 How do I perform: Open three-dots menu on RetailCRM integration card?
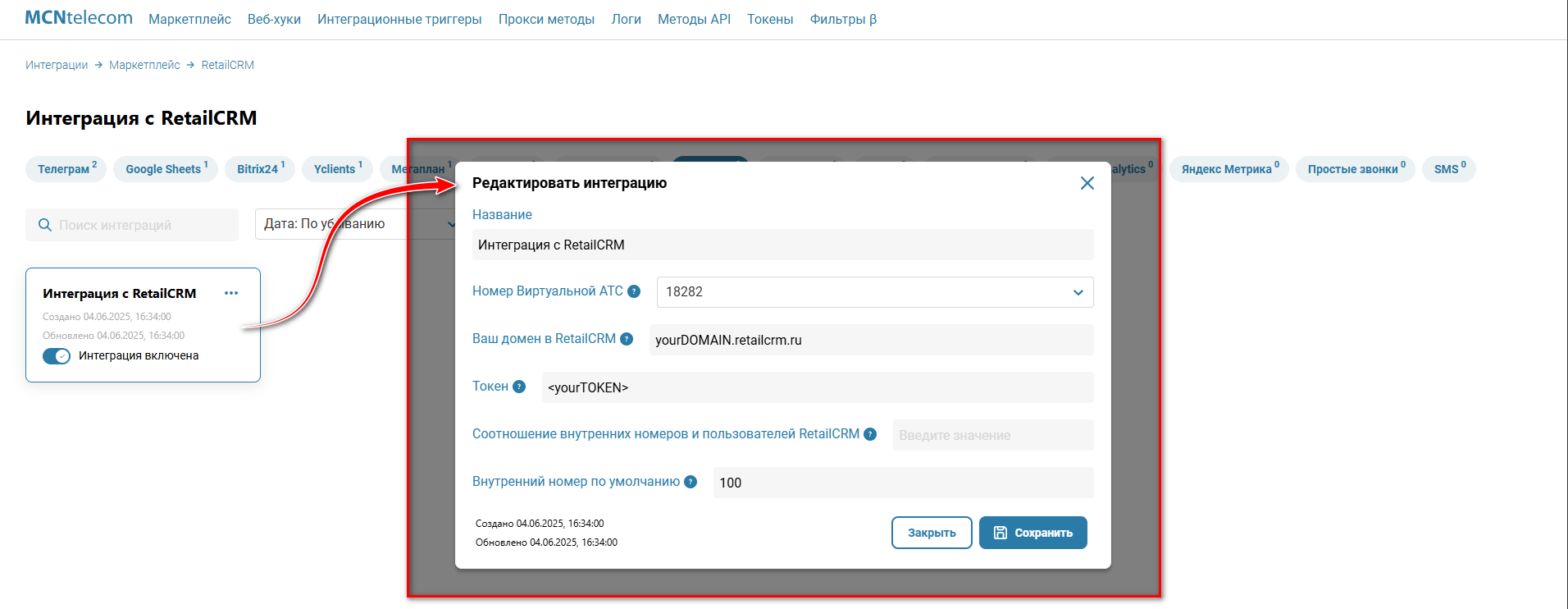click(231, 293)
